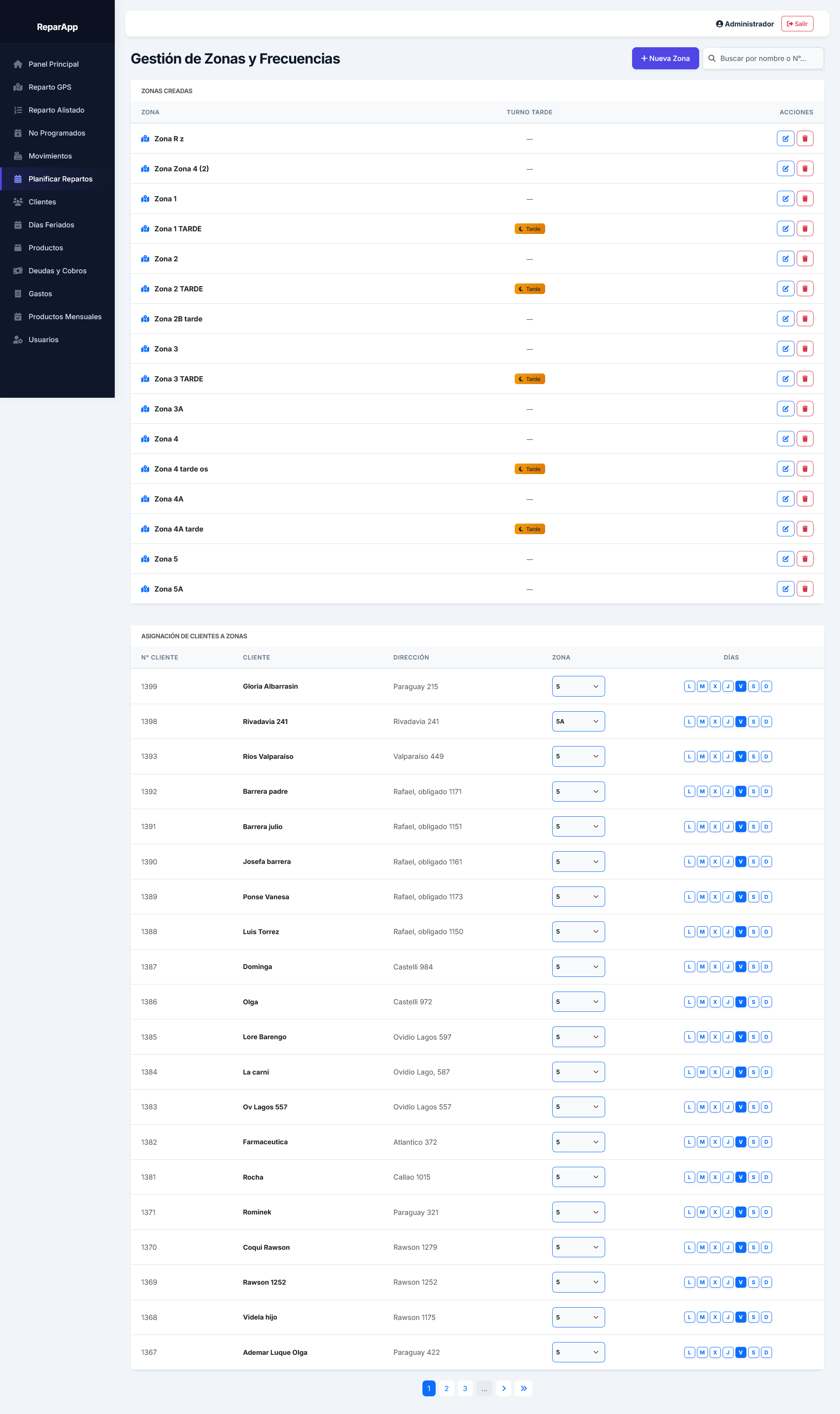Edit Zona R z with pencil icon
Viewport: 840px width, 1414px height.
click(x=785, y=139)
